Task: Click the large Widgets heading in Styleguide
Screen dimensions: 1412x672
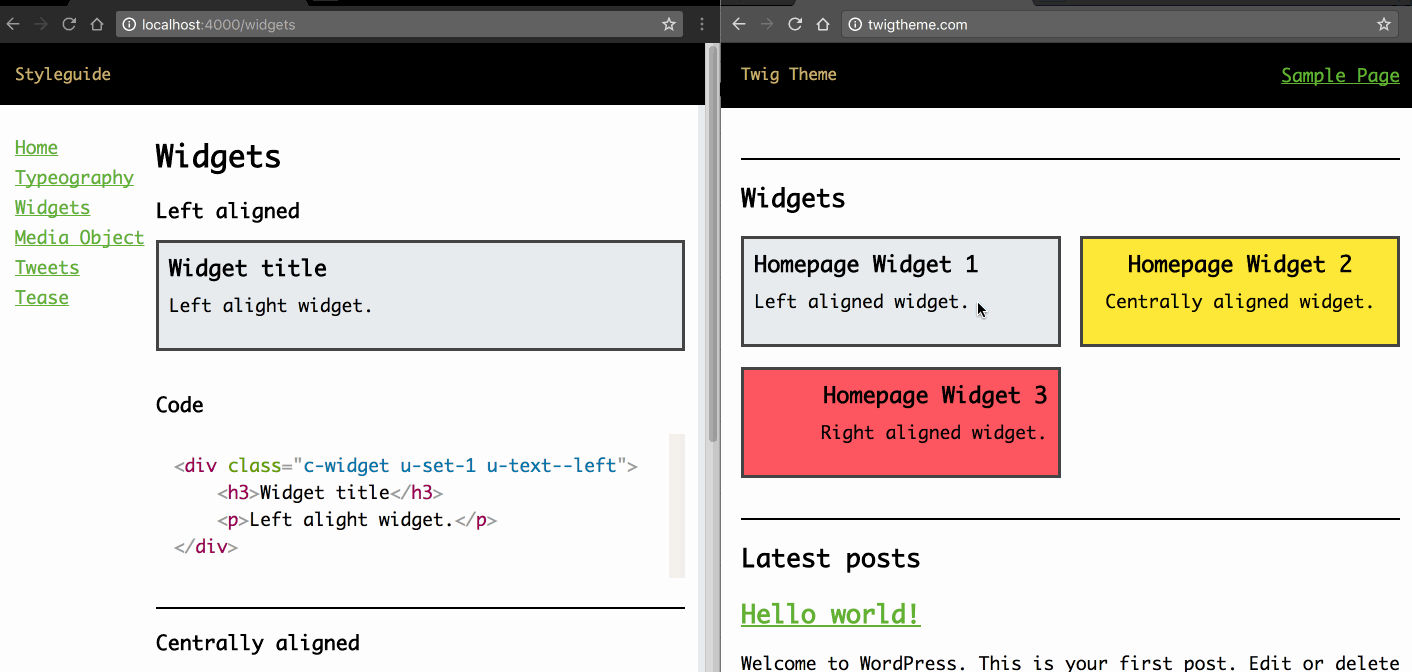Action: [218, 157]
